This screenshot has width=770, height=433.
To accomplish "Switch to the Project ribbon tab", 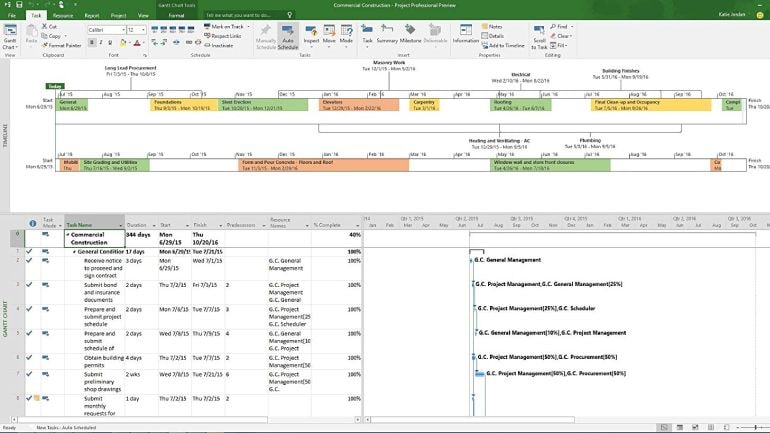I will [x=118, y=15].
